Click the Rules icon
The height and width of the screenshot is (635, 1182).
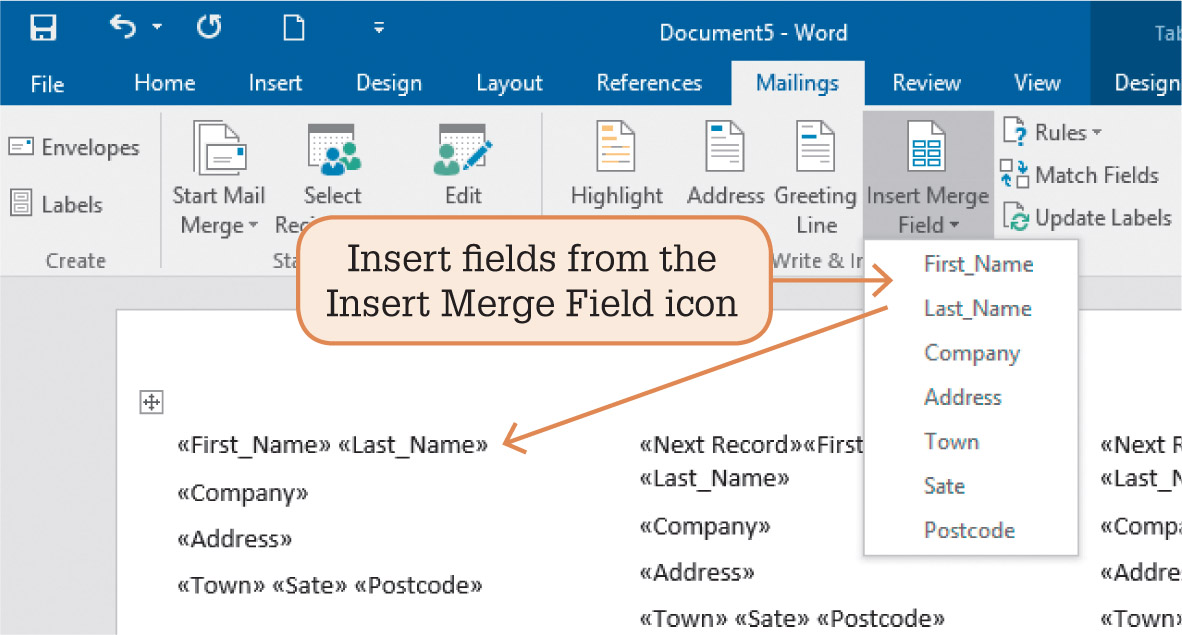[x=1015, y=131]
